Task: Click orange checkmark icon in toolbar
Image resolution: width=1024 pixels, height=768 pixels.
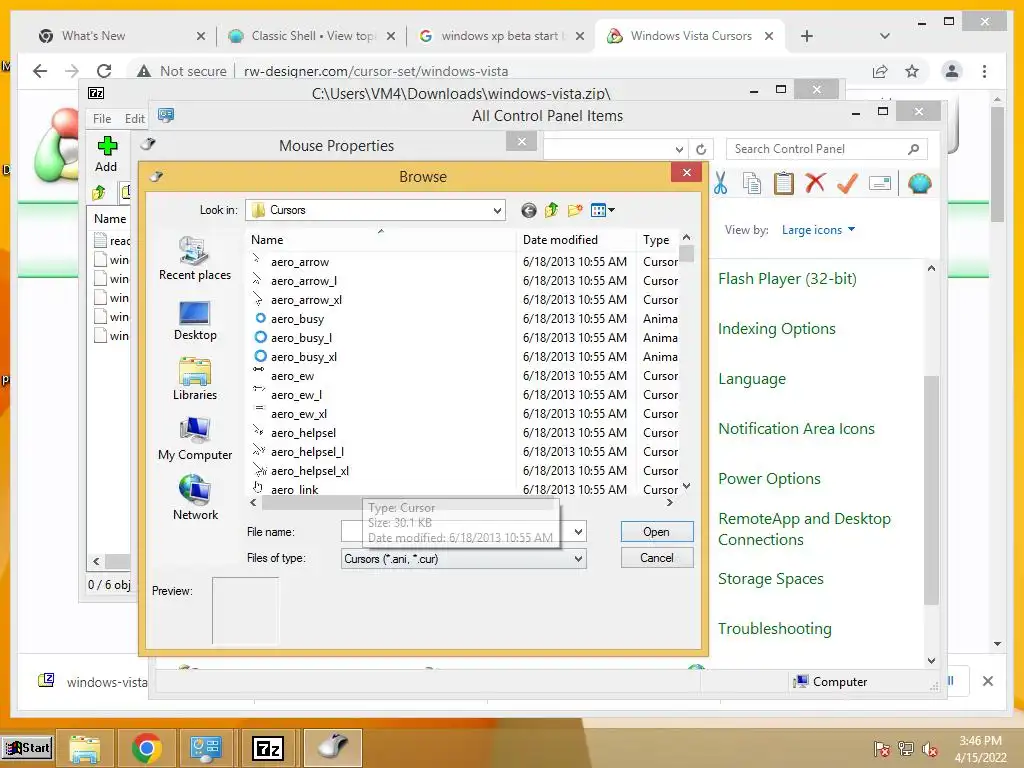Action: point(847,184)
